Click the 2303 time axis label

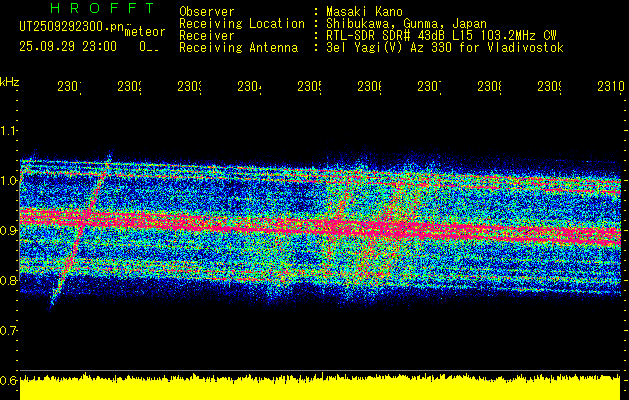point(190,86)
